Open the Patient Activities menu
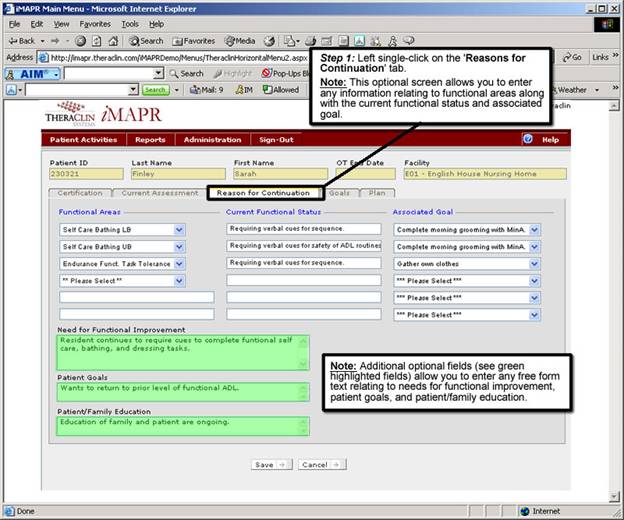The width and height of the screenshot is (624, 520). [84, 140]
